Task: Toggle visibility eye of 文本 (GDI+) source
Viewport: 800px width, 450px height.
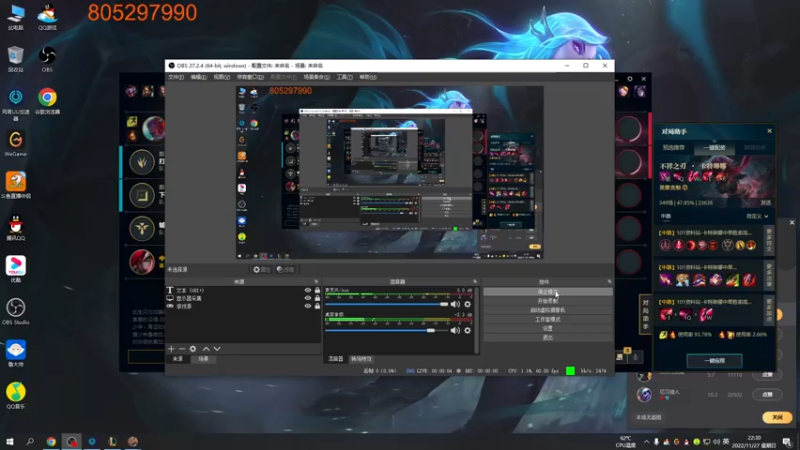Action: pos(308,290)
